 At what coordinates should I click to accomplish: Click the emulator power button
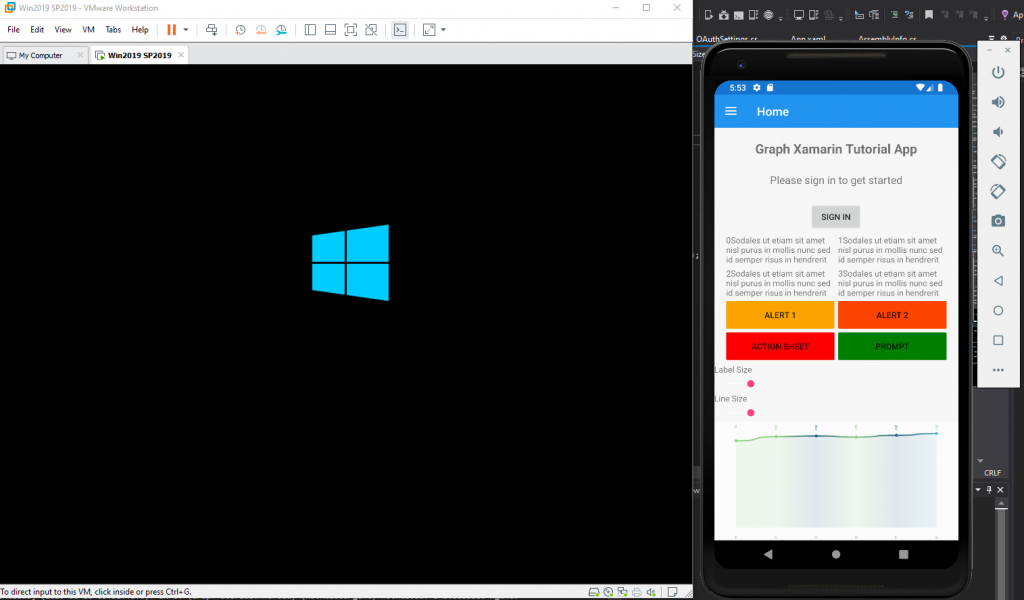[x=998, y=72]
